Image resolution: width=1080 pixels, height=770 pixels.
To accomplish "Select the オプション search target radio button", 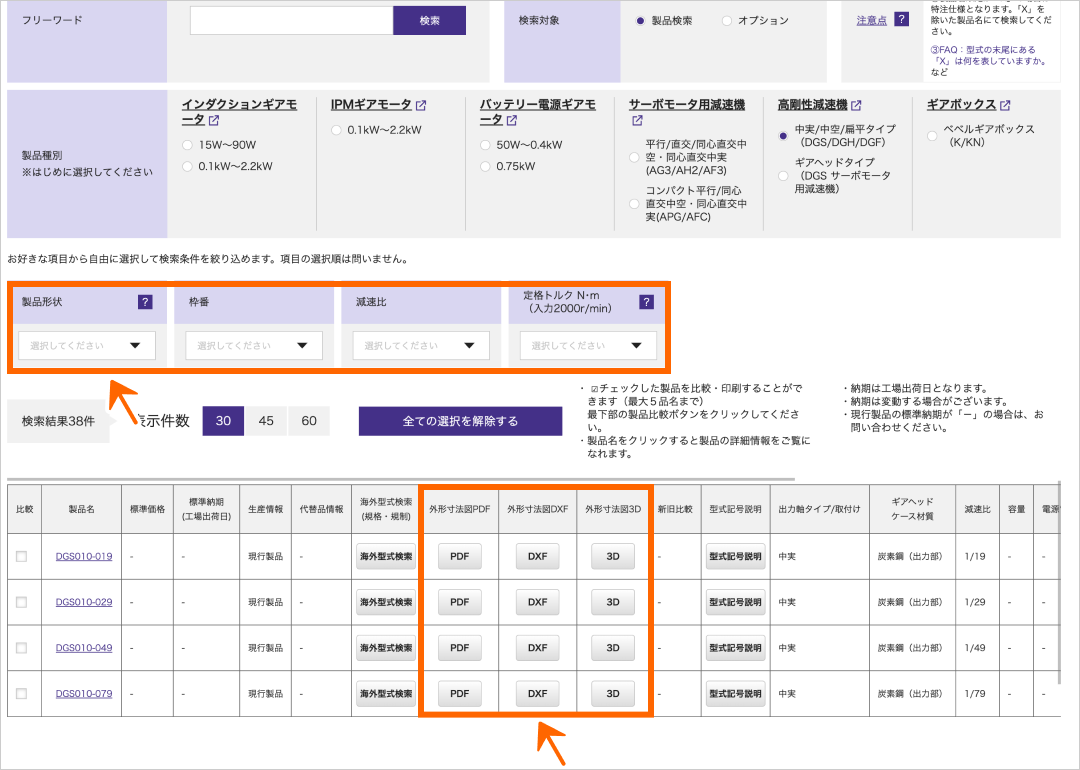I will pyautogui.click(x=726, y=21).
